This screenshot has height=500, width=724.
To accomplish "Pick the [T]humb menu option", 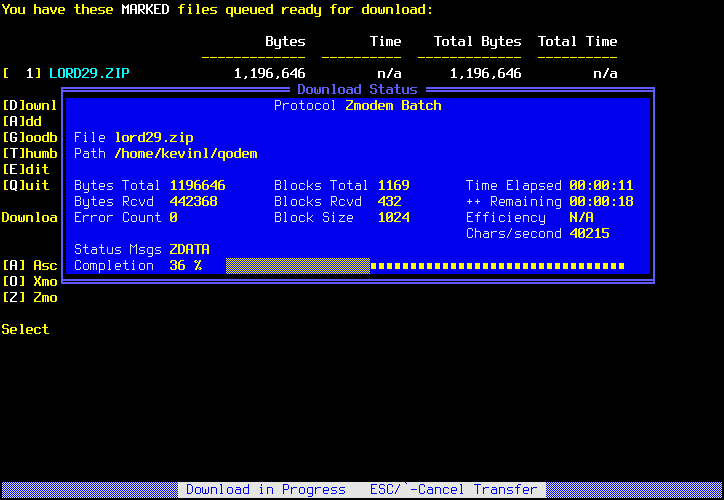I will [x=30, y=153].
